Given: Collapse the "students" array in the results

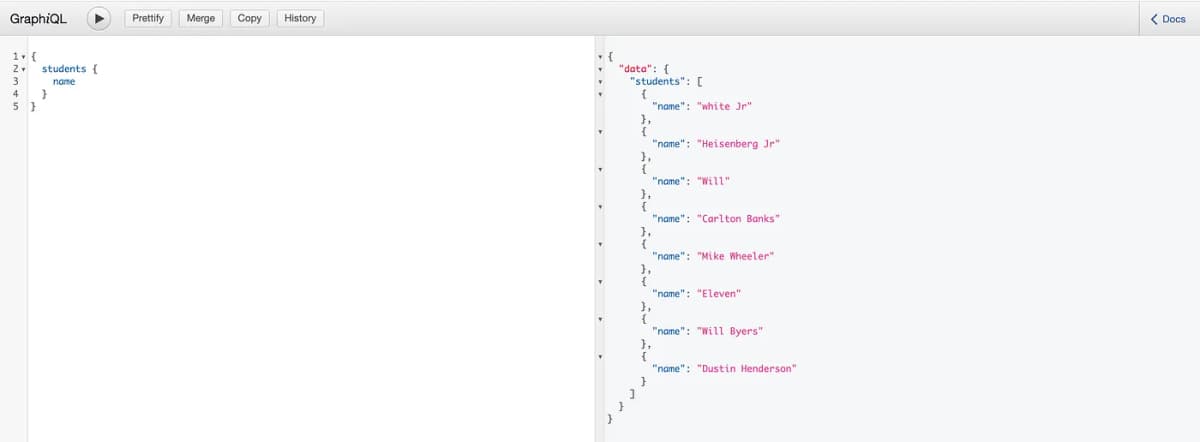Looking at the screenshot, I should [600, 81].
